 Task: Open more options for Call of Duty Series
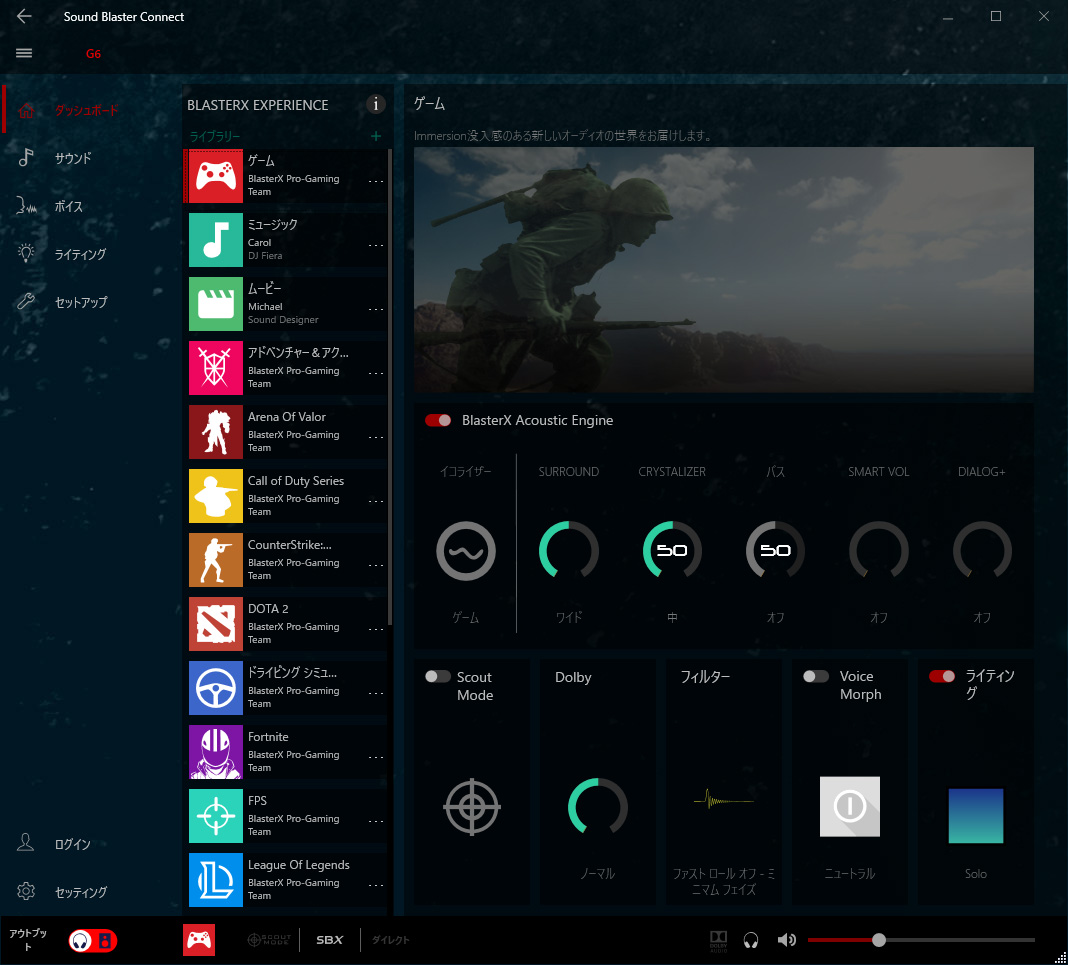(x=376, y=501)
